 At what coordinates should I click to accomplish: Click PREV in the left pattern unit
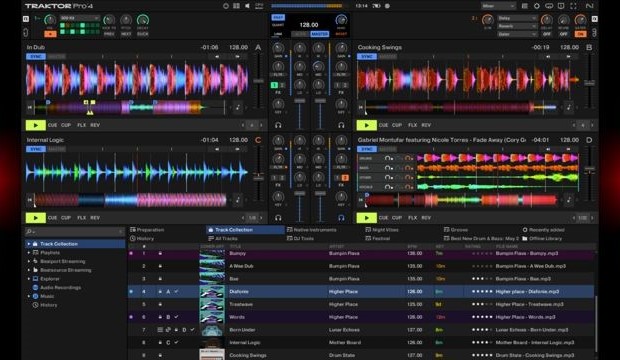tap(109, 34)
